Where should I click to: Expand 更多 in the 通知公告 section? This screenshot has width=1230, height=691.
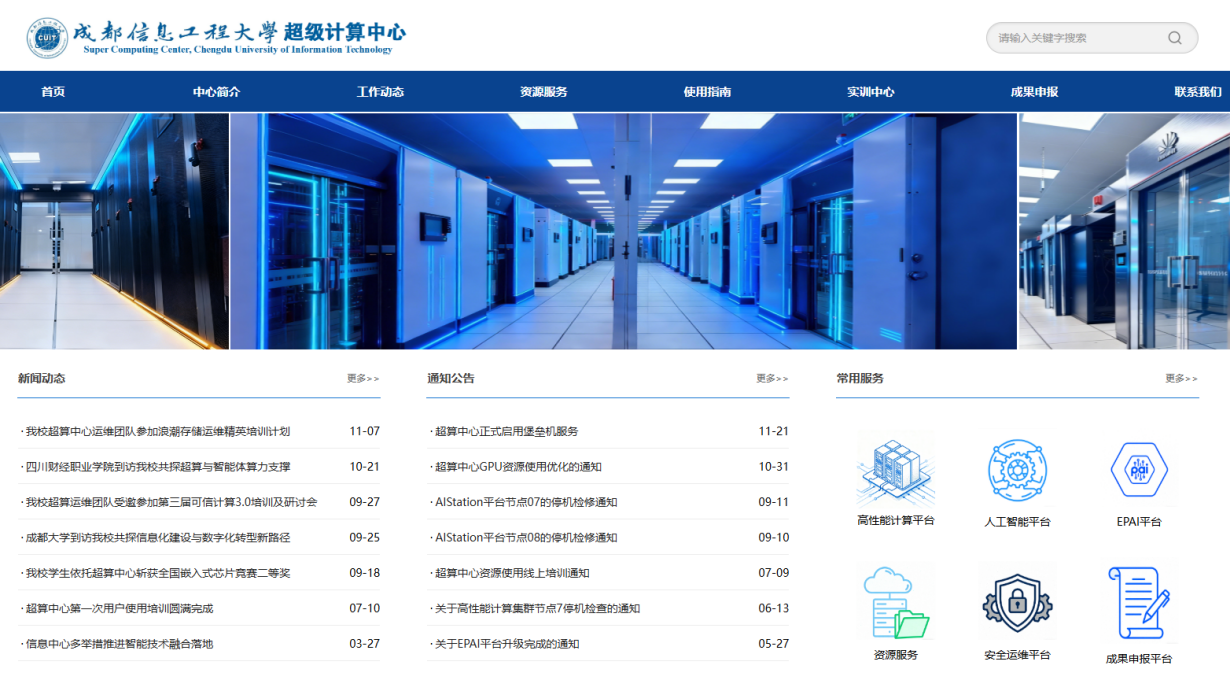click(772, 379)
